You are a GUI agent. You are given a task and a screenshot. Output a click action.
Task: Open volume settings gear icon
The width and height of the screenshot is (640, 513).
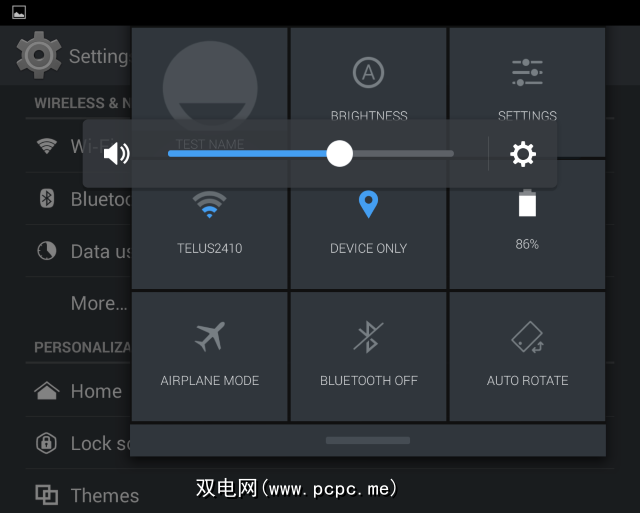[523, 154]
